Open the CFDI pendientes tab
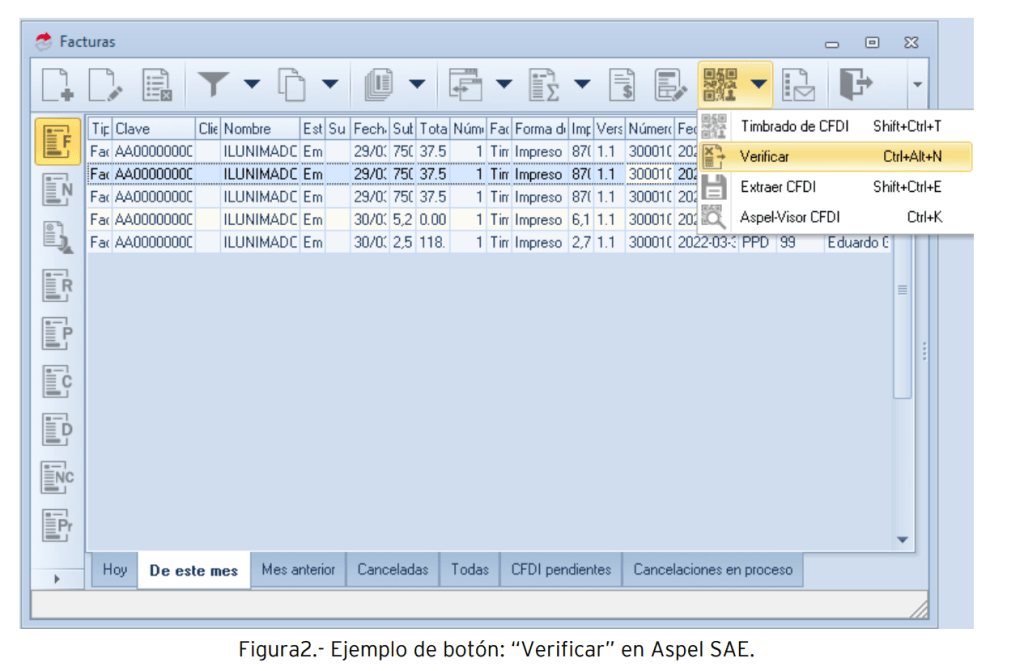The image size is (1024, 671). point(560,570)
